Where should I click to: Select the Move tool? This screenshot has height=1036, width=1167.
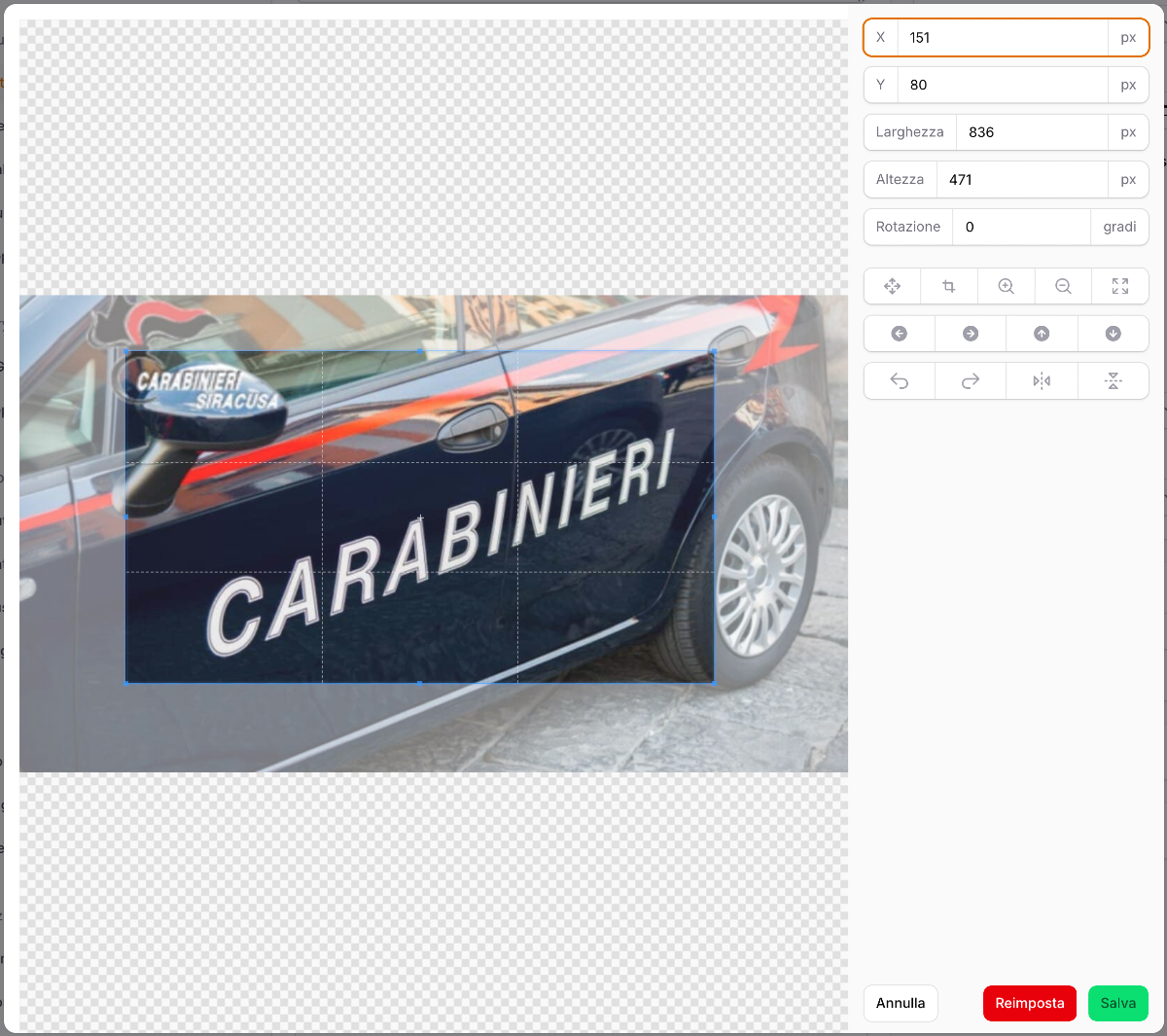coord(892,286)
